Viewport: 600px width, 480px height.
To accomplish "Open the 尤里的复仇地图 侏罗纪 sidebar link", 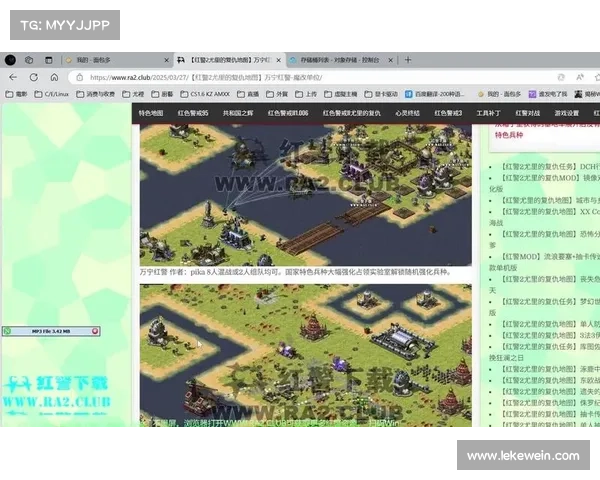I will (550, 403).
